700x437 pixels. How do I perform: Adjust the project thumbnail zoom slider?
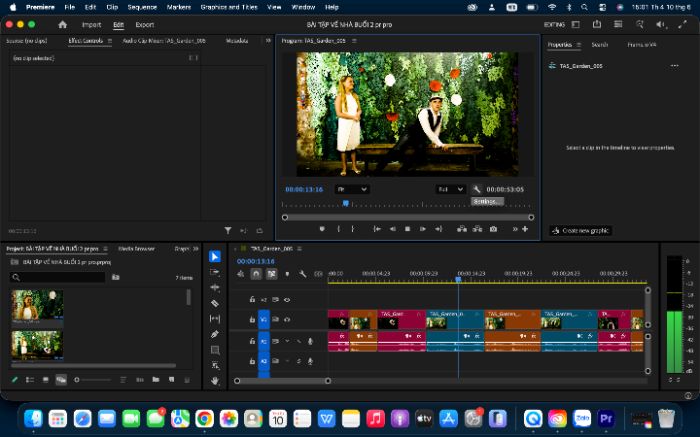(x=93, y=380)
